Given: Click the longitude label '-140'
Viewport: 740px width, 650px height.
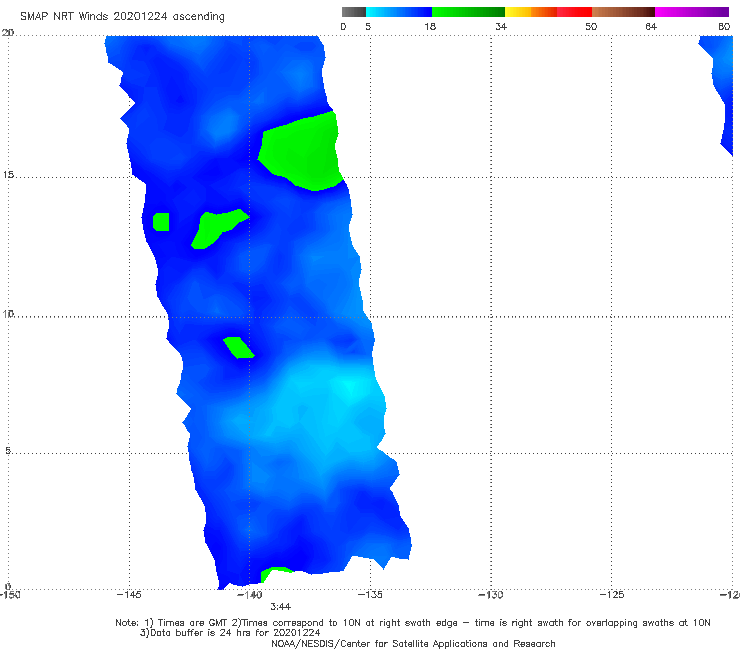Looking at the screenshot, I should pyautogui.click(x=249, y=594).
